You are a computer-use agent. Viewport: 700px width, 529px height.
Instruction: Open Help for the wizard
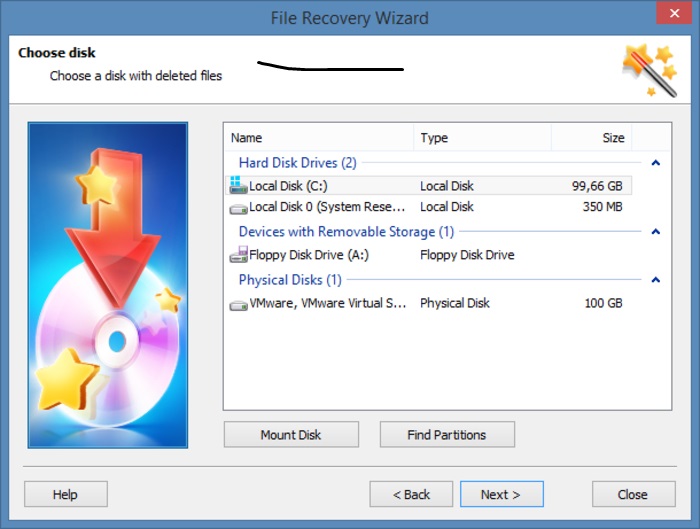tap(66, 494)
